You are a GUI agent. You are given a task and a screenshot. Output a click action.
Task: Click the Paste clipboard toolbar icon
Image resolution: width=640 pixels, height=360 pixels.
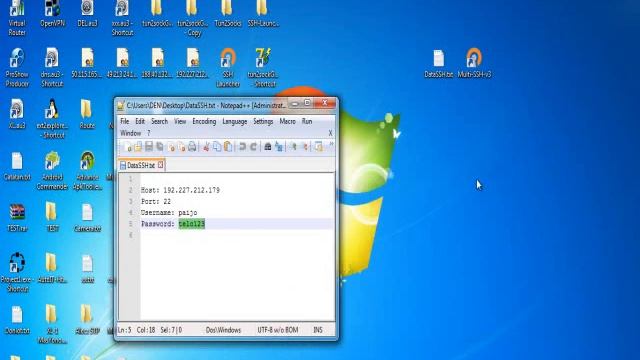point(228,147)
